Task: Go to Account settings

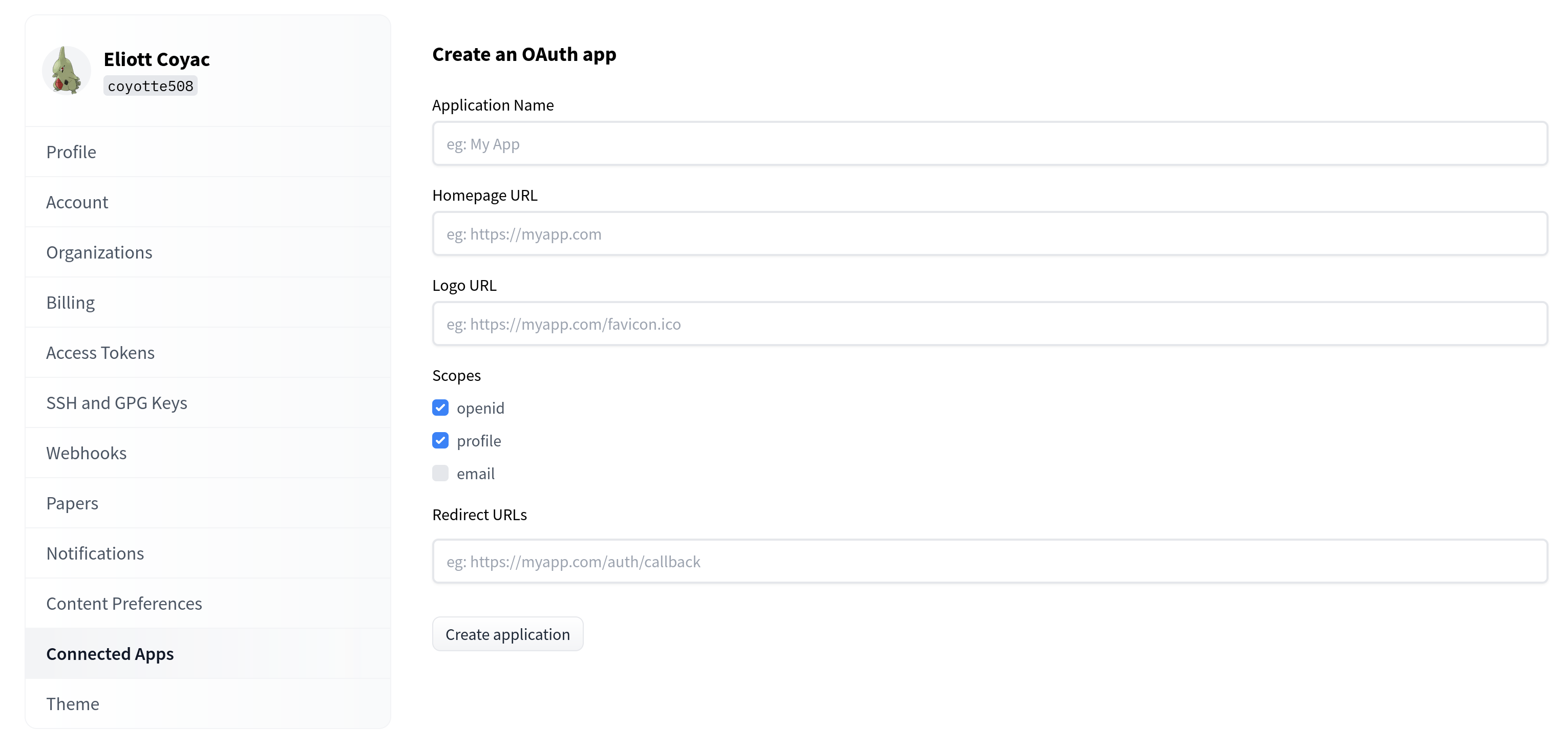Action: tap(77, 202)
